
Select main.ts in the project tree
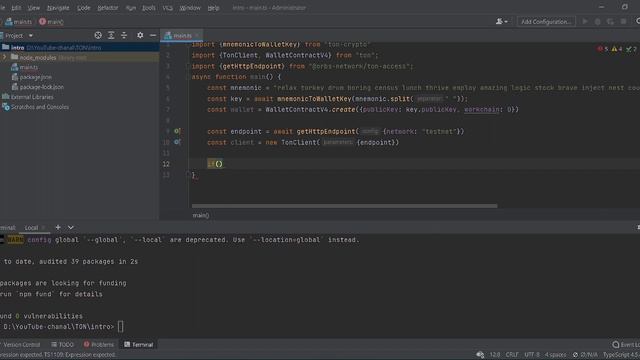pos(29,67)
